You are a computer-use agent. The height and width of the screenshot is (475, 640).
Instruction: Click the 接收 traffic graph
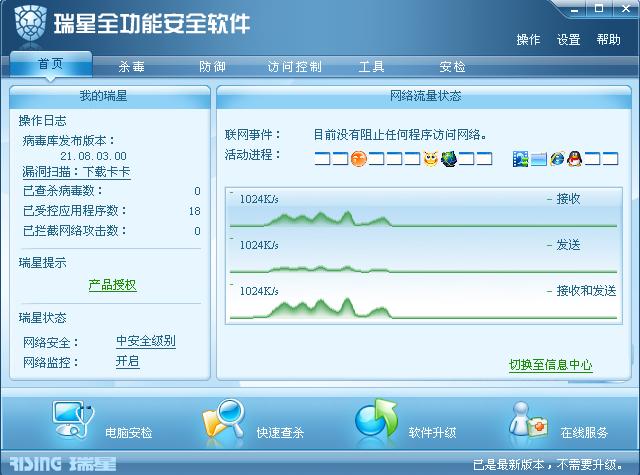[424, 209]
